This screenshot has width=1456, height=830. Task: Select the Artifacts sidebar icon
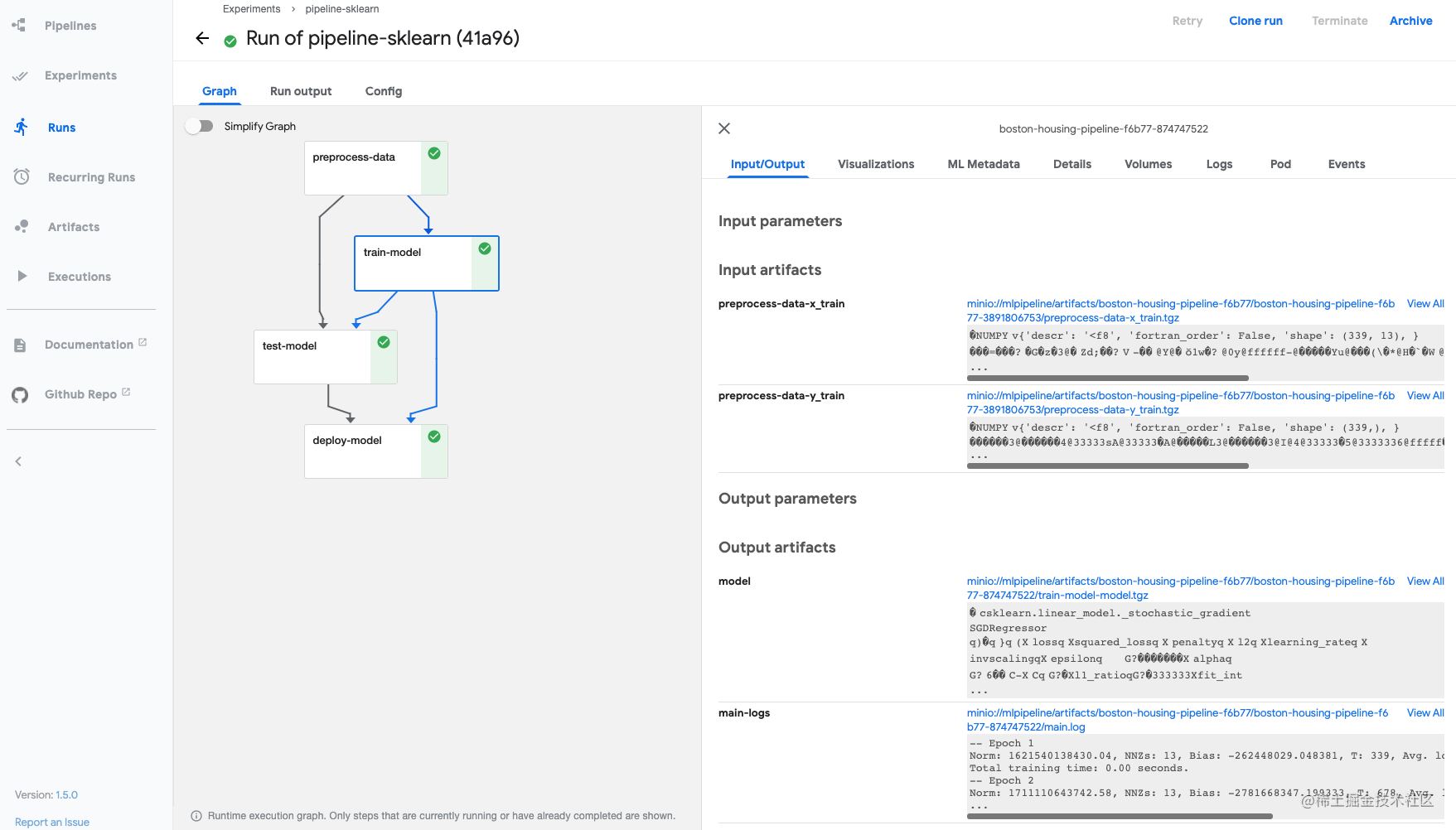click(20, 226)
